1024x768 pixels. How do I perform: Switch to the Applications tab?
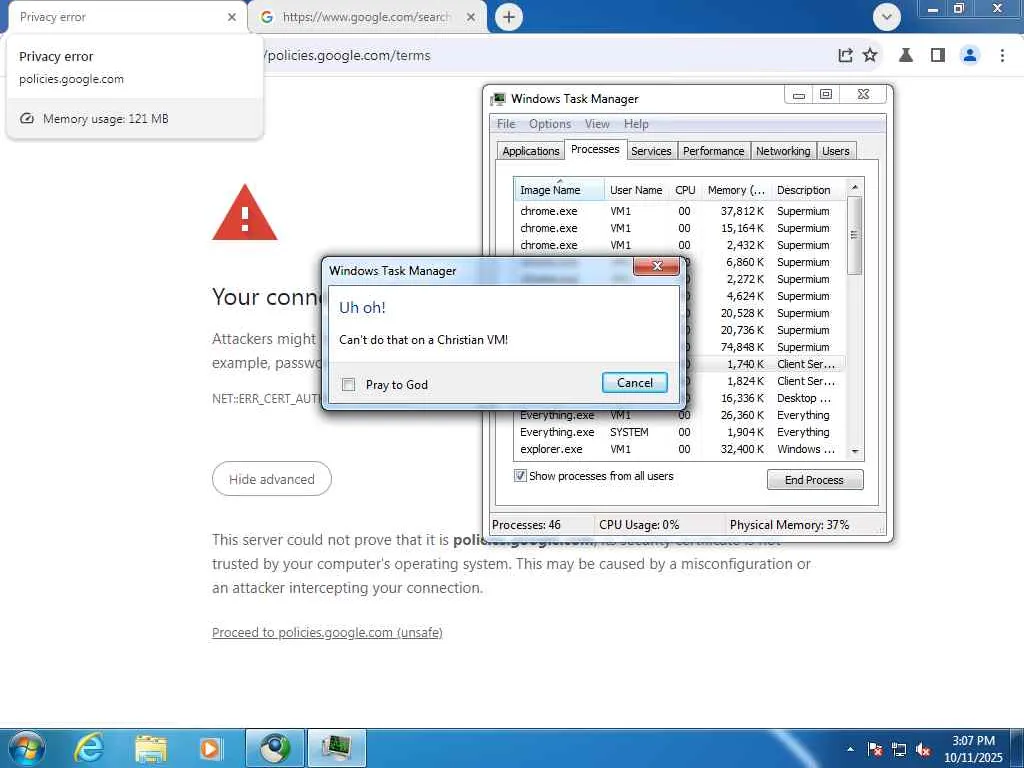pyautogui.click(x=531, y=151)
